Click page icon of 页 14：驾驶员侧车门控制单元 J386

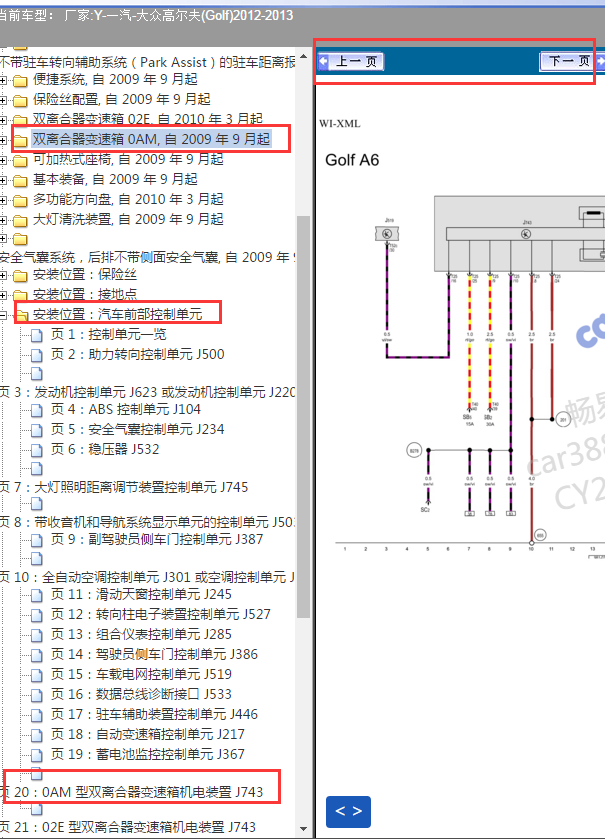pos(37,655)
